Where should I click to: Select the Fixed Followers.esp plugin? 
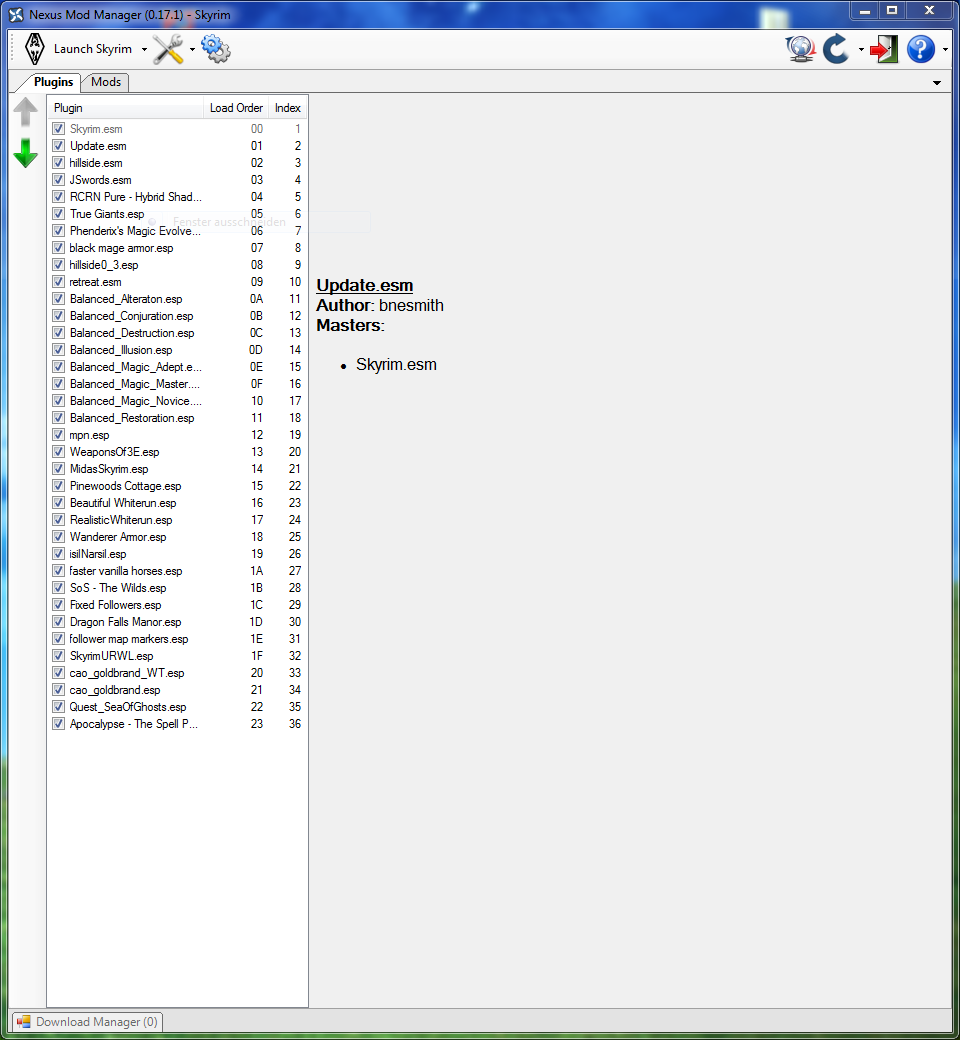177,605
